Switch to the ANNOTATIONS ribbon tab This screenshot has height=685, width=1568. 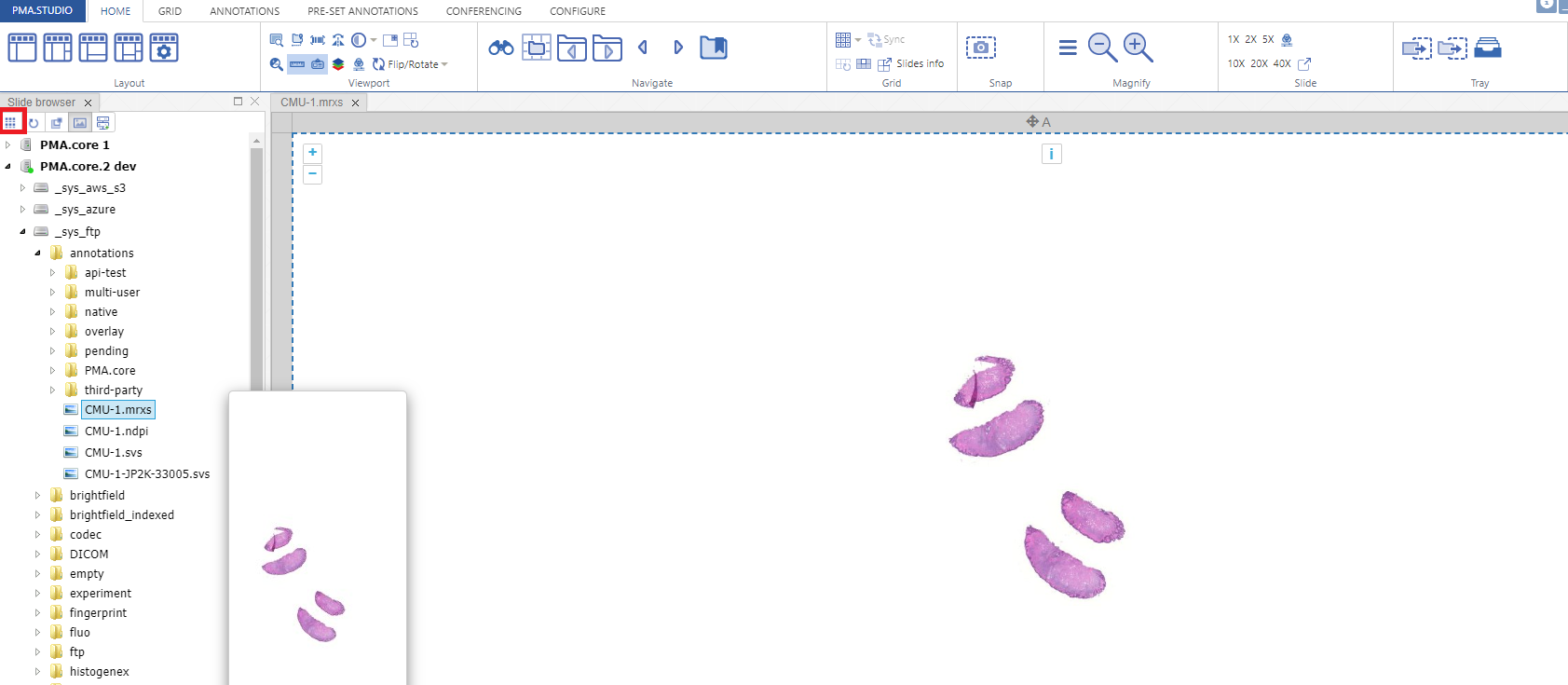coord(244,11)
